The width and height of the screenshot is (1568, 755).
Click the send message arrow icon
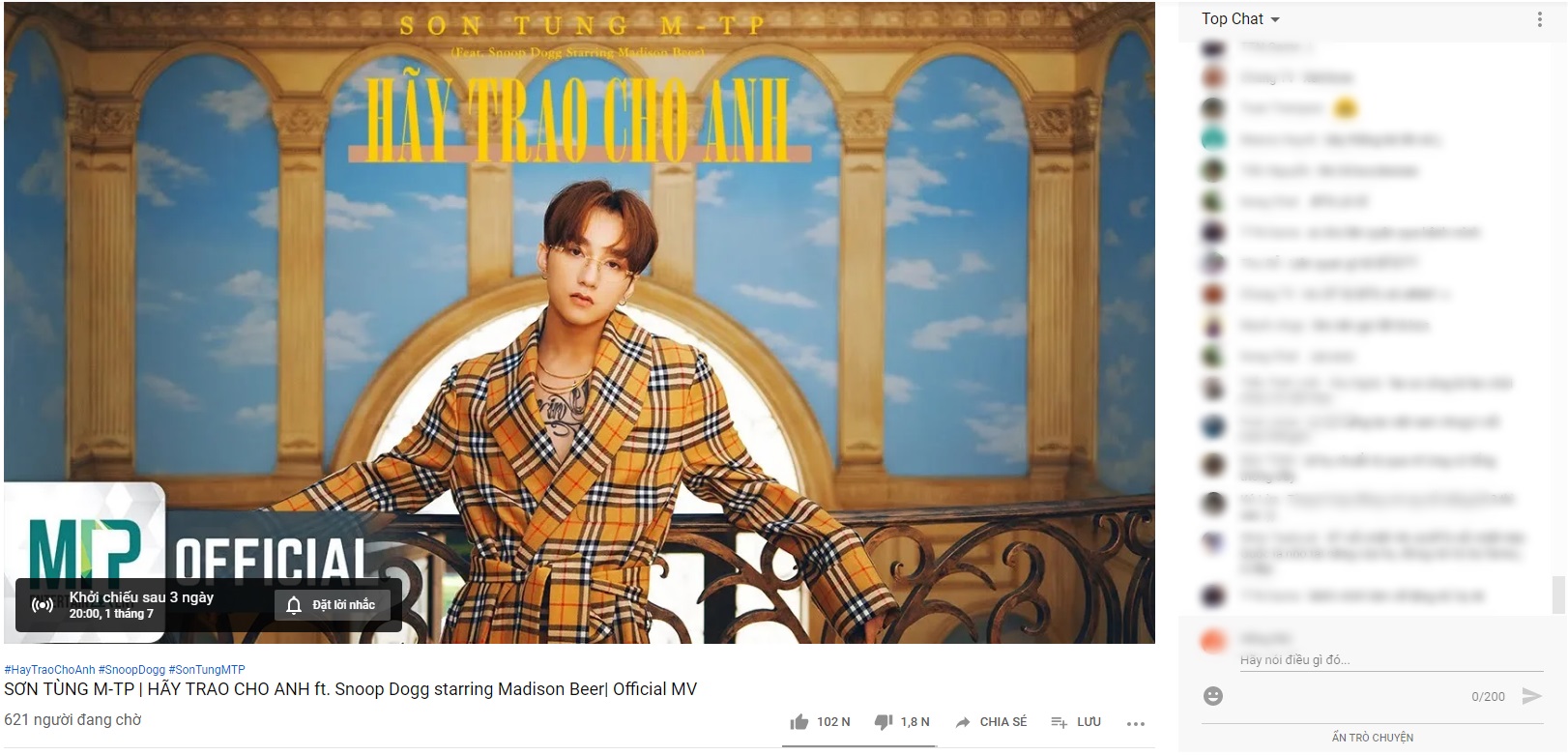[x=1531, y=696]
